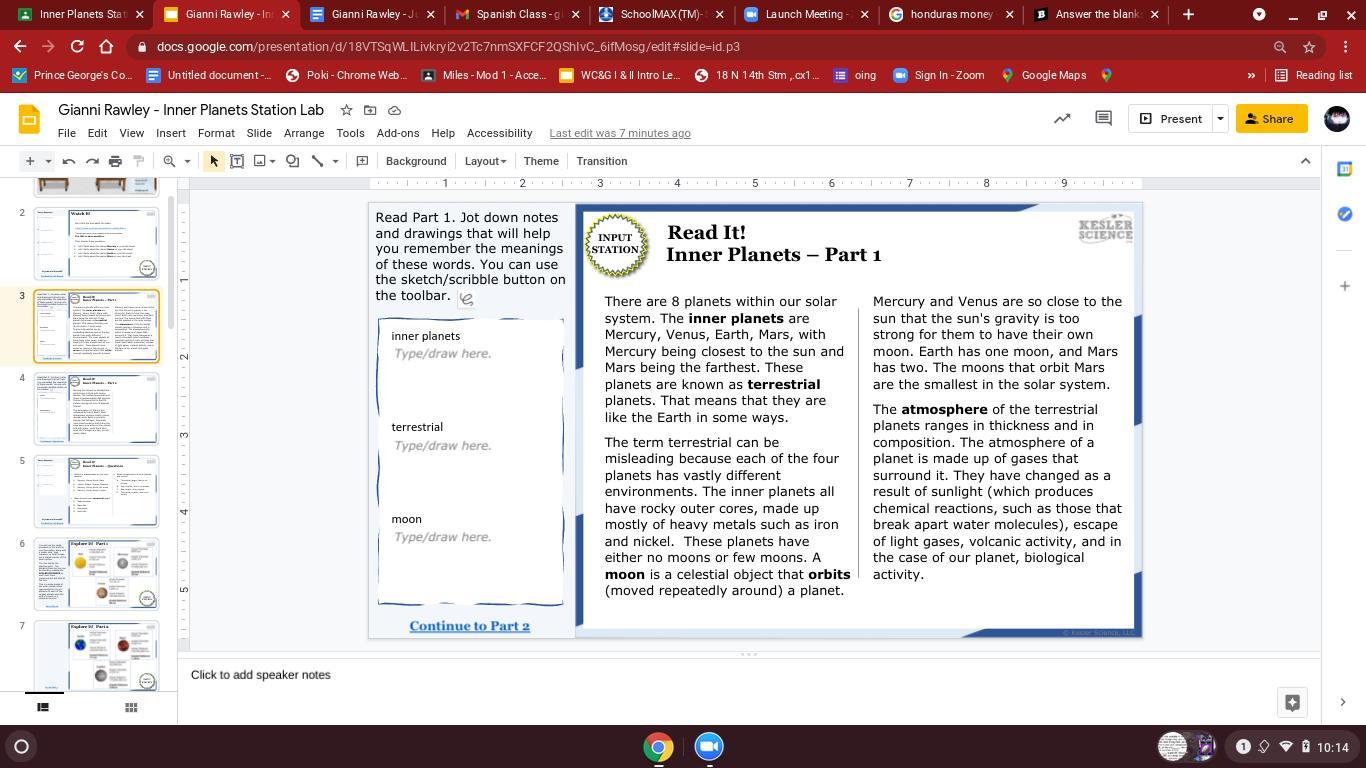The image size is (1366, 768).
Task: Click the yellow Share button
Action: click(x=1271, y=119)
